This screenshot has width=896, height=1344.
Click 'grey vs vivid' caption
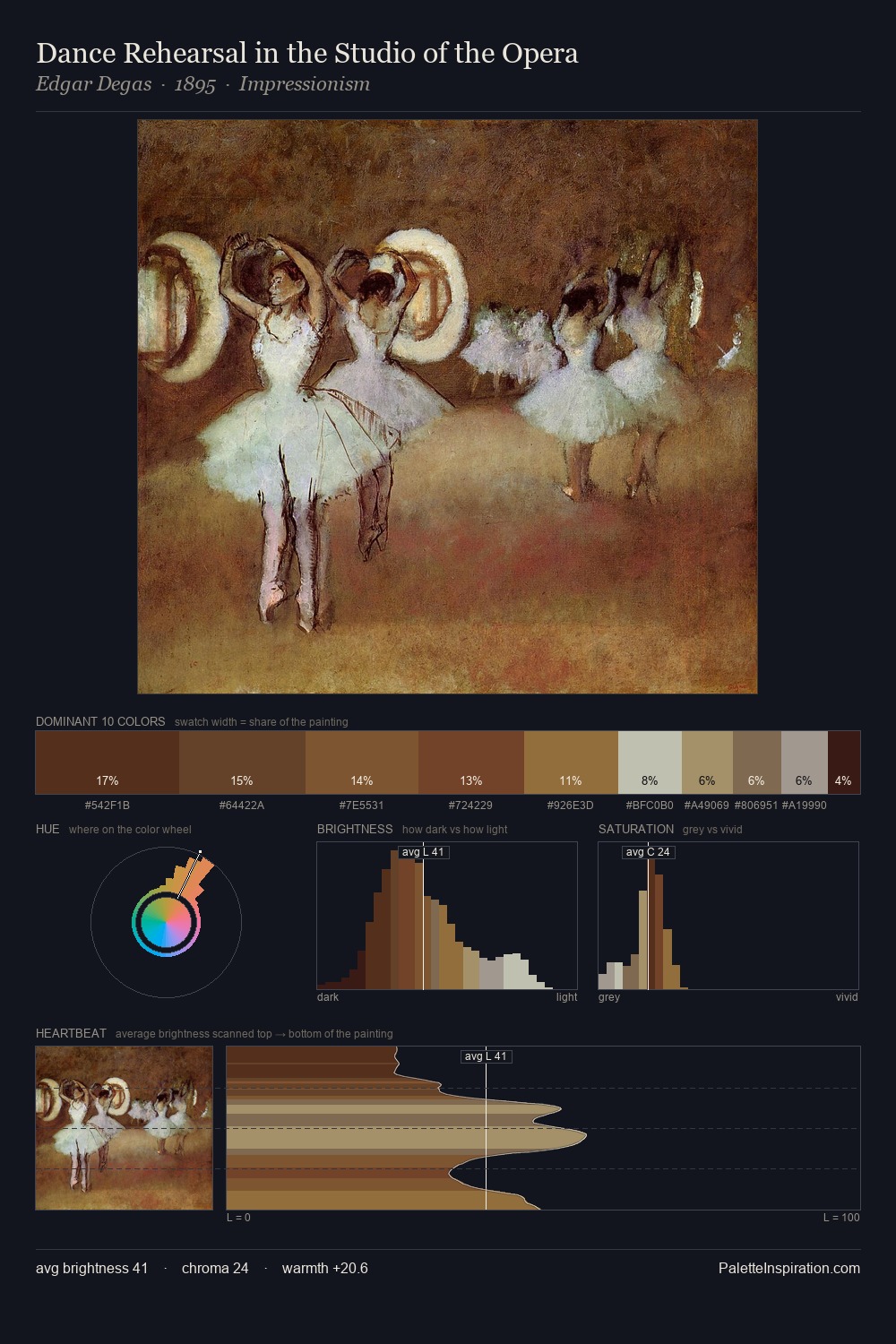tap(712, 830)
